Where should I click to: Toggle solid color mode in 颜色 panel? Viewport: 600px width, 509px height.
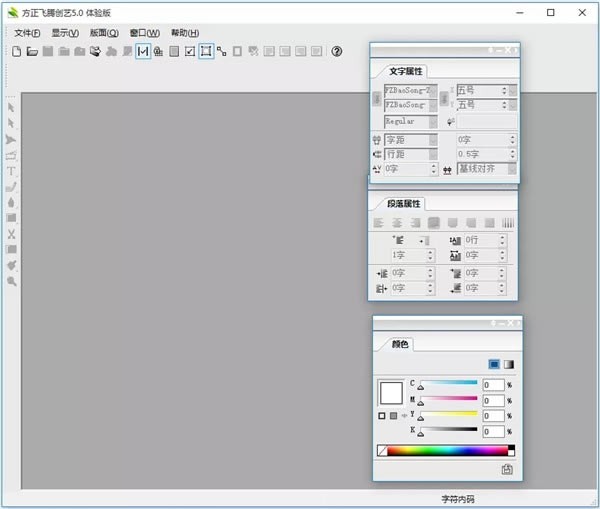tap(494, 365)
